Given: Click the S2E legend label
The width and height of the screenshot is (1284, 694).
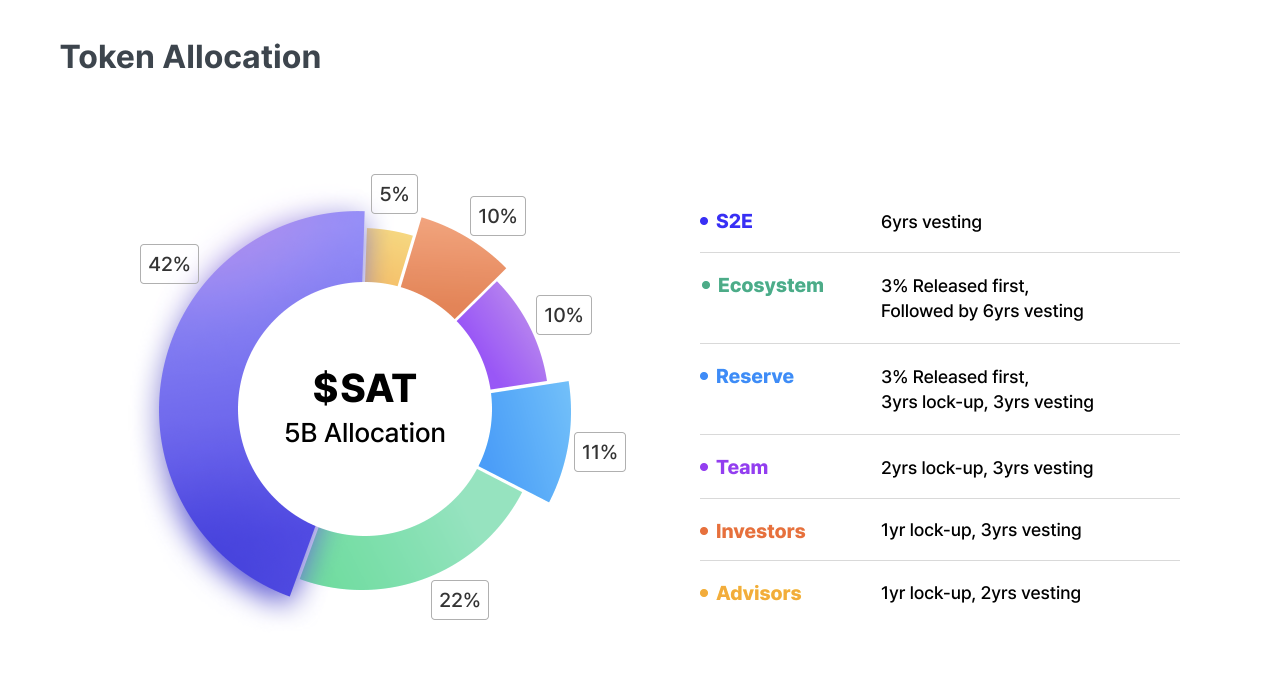Looking at the screenshot, I should pos(734,221).
